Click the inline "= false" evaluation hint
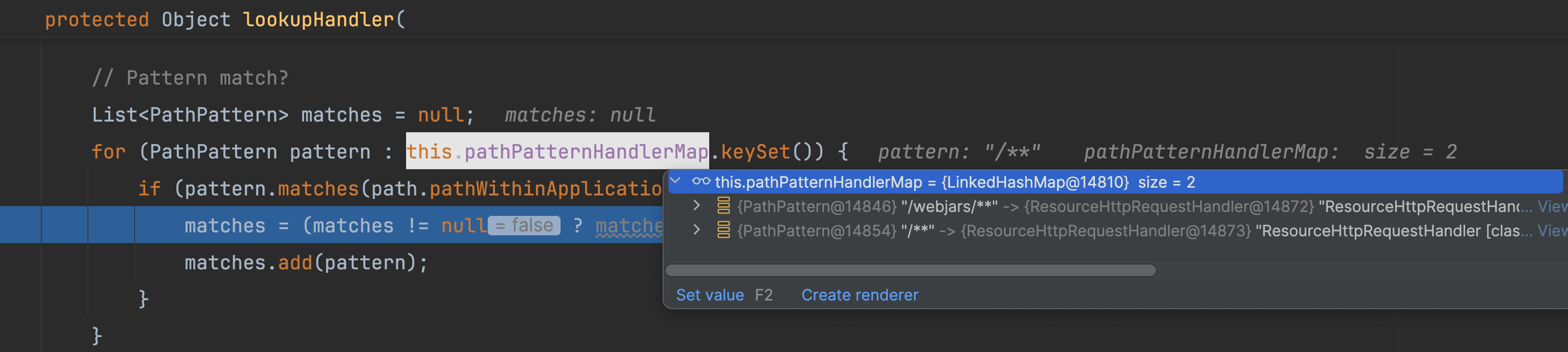The image size is (1568, 352). (524, 225)
